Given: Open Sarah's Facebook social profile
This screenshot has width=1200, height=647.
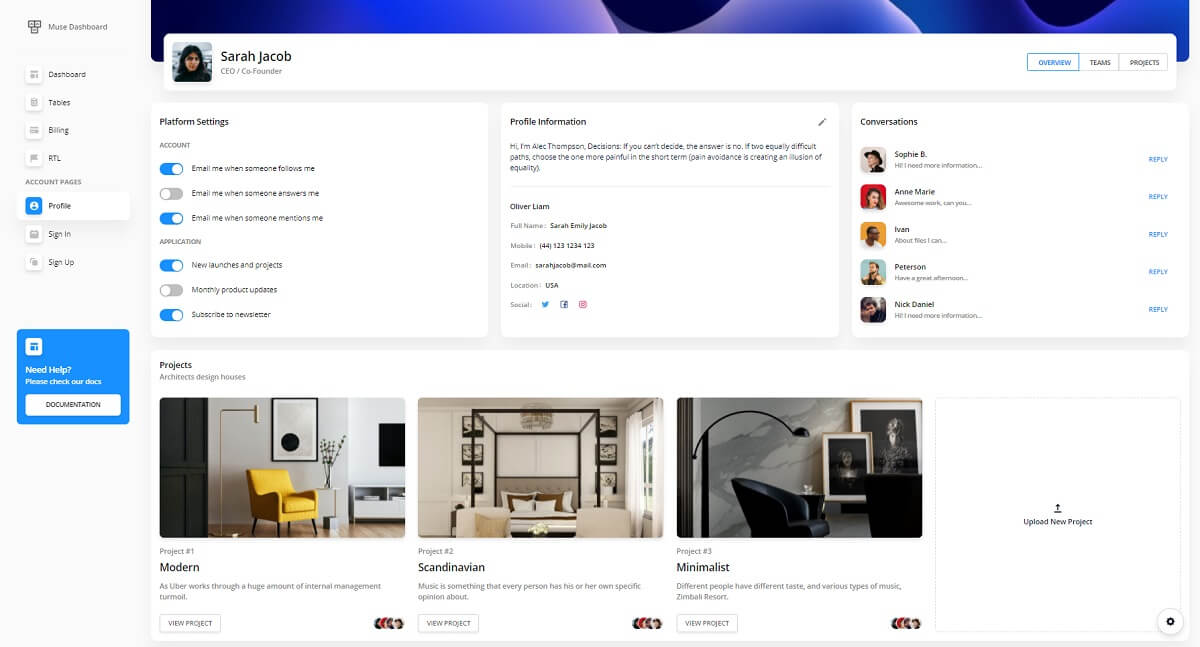Looking at the screenshot, I should (x=564, y=303).
